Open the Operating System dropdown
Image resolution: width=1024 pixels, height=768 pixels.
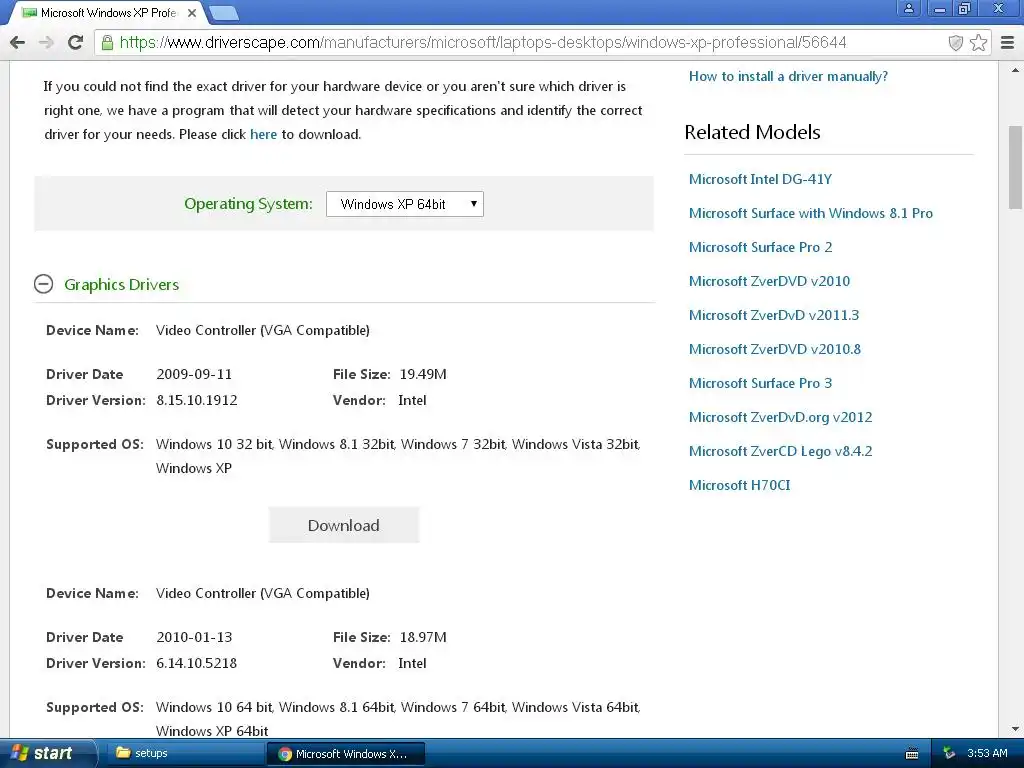click(x=405, y=204)
